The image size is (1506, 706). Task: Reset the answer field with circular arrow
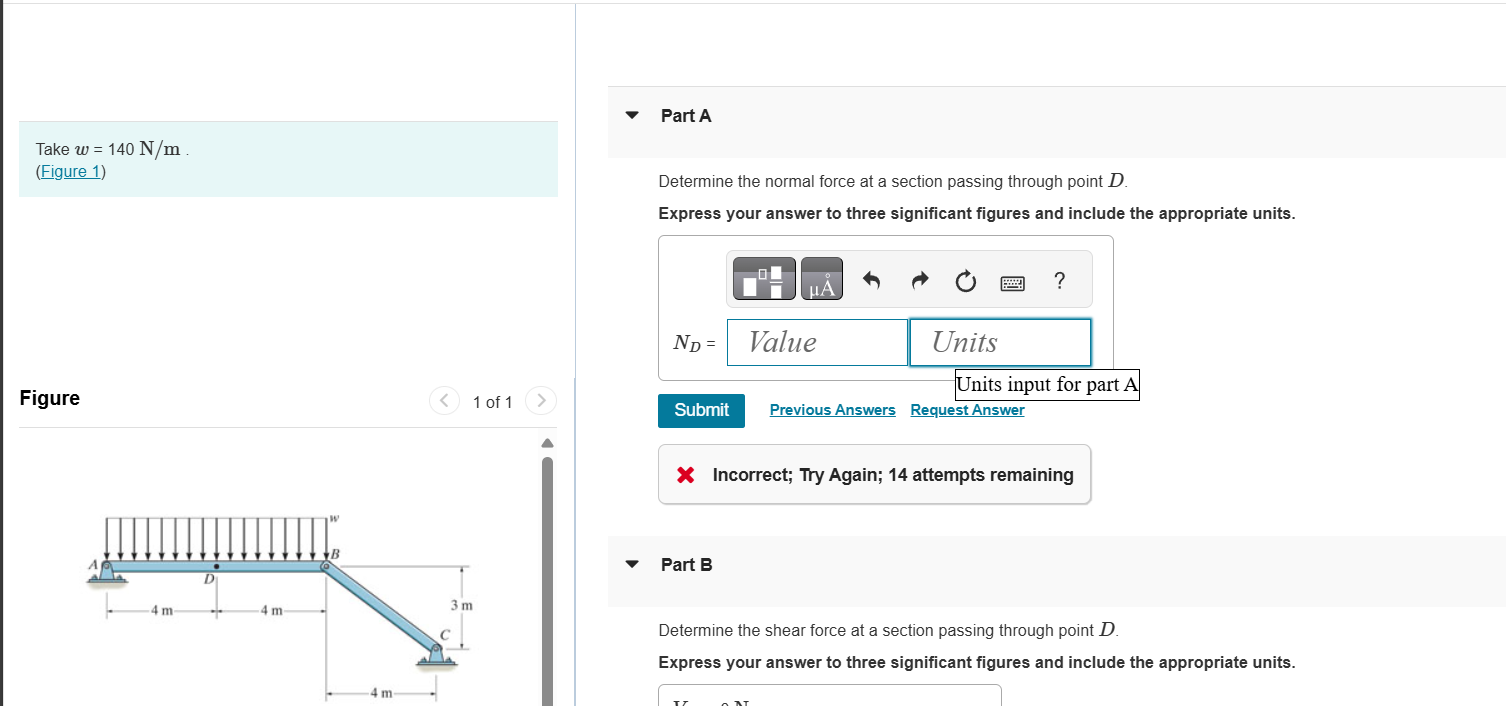tap(965, 282)
